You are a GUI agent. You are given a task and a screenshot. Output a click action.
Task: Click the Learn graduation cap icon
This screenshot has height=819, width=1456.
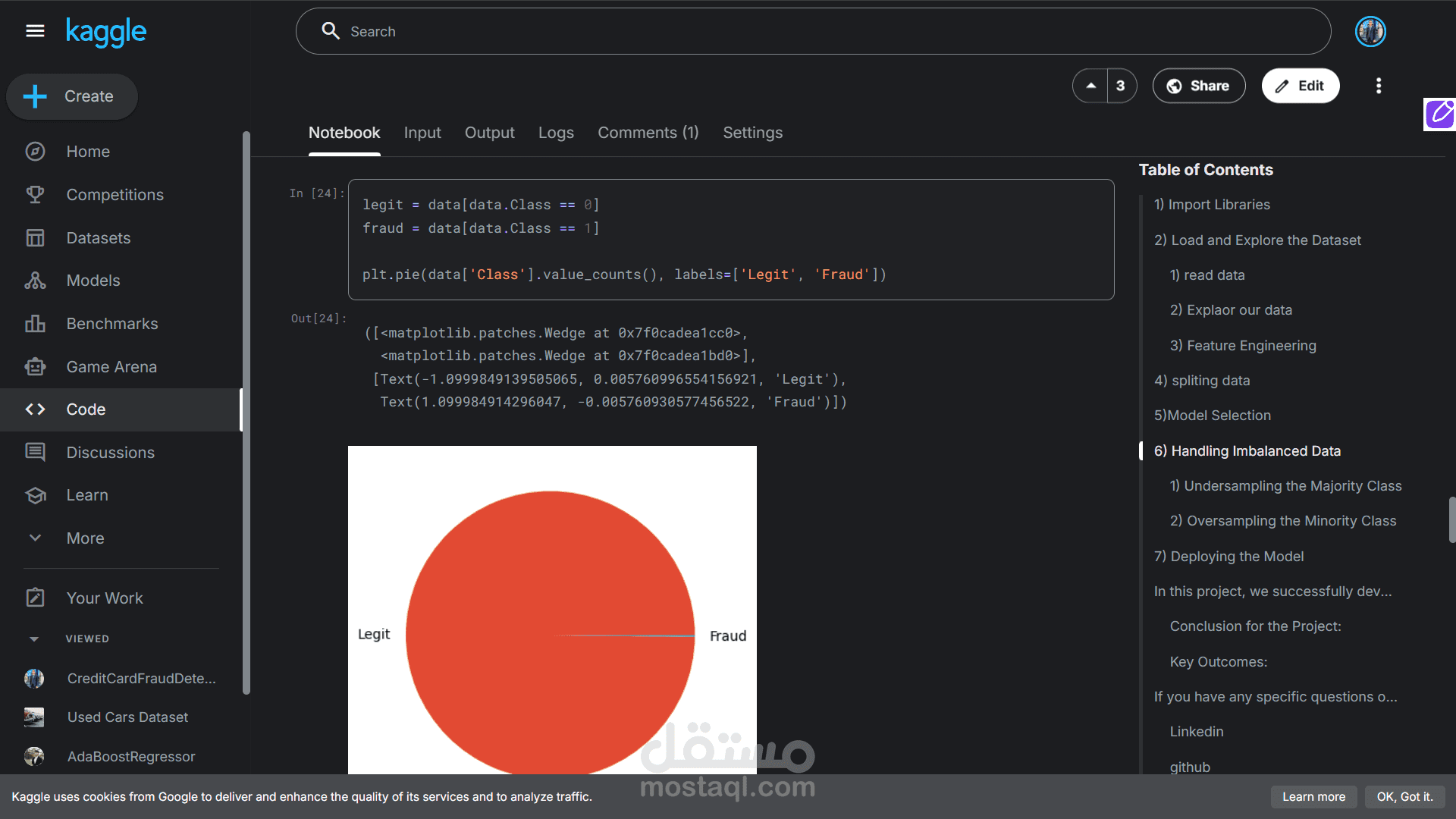coord(35,495)
